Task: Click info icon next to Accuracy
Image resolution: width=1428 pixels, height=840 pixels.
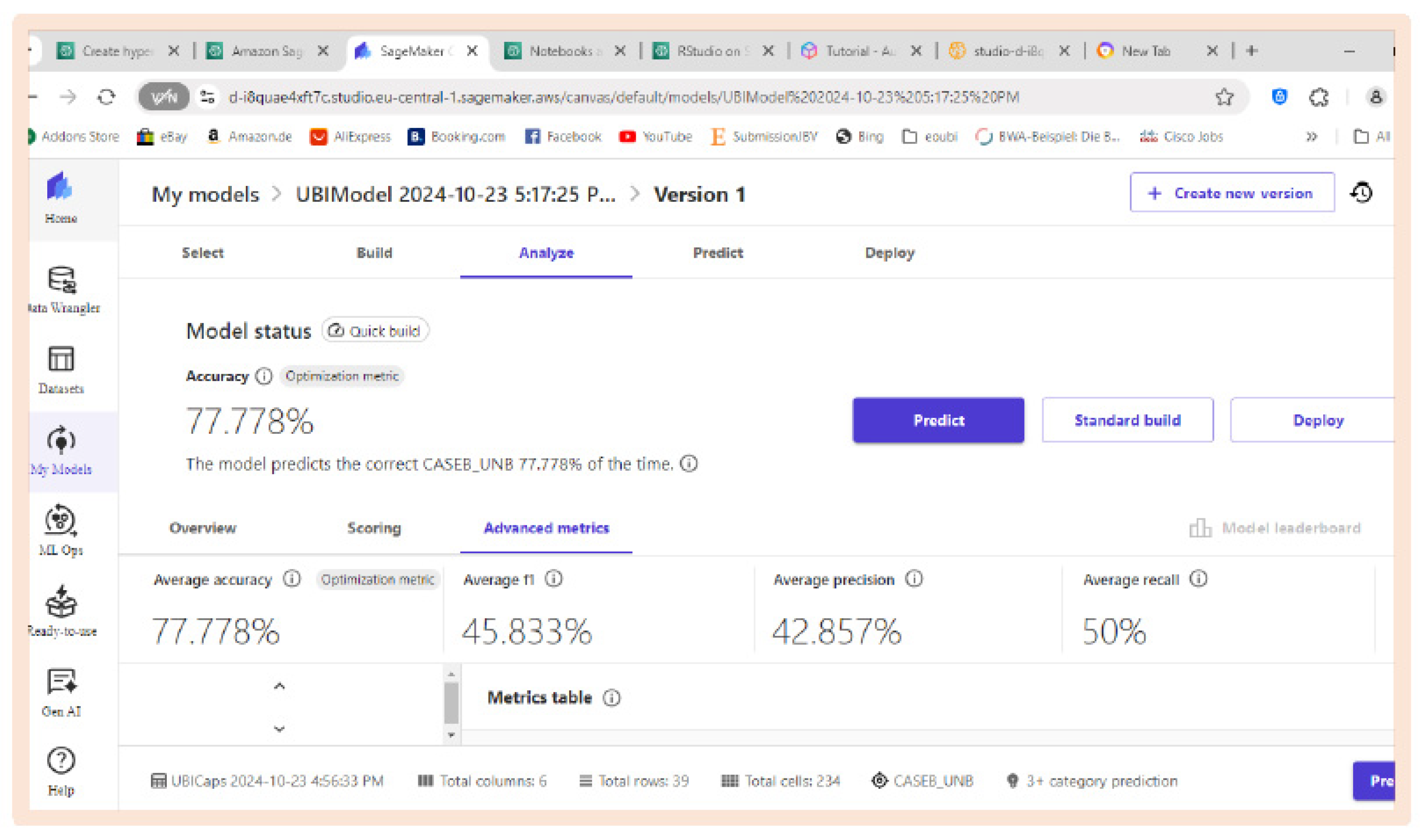Action: pyautogui.click(x=264, y=377)
